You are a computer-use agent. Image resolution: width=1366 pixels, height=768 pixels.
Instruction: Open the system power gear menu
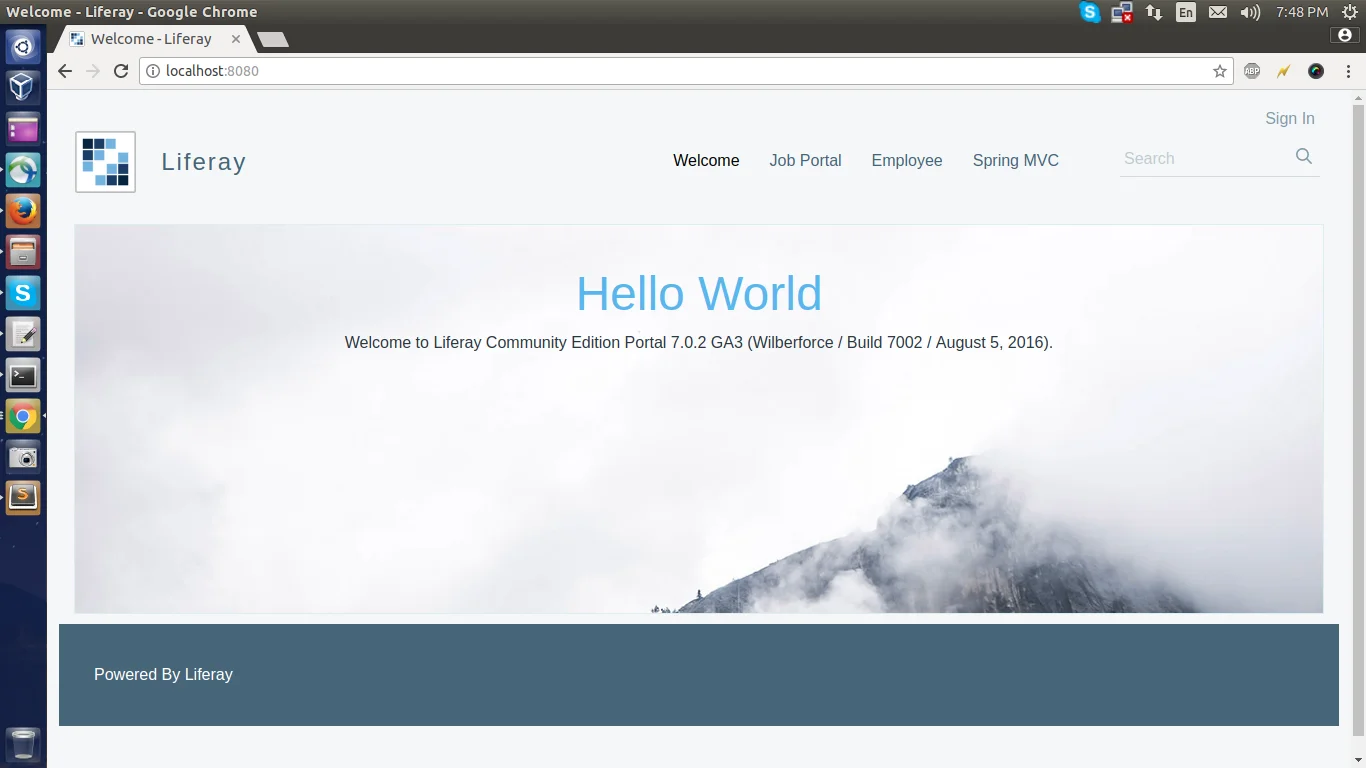click(1350, 12)
